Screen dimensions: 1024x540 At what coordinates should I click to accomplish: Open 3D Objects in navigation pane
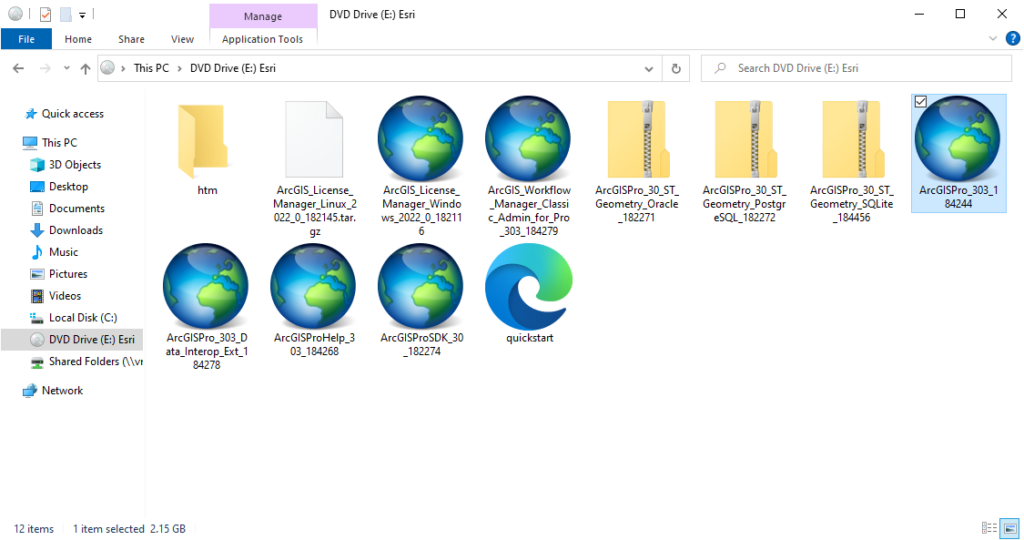pos(74,165)
